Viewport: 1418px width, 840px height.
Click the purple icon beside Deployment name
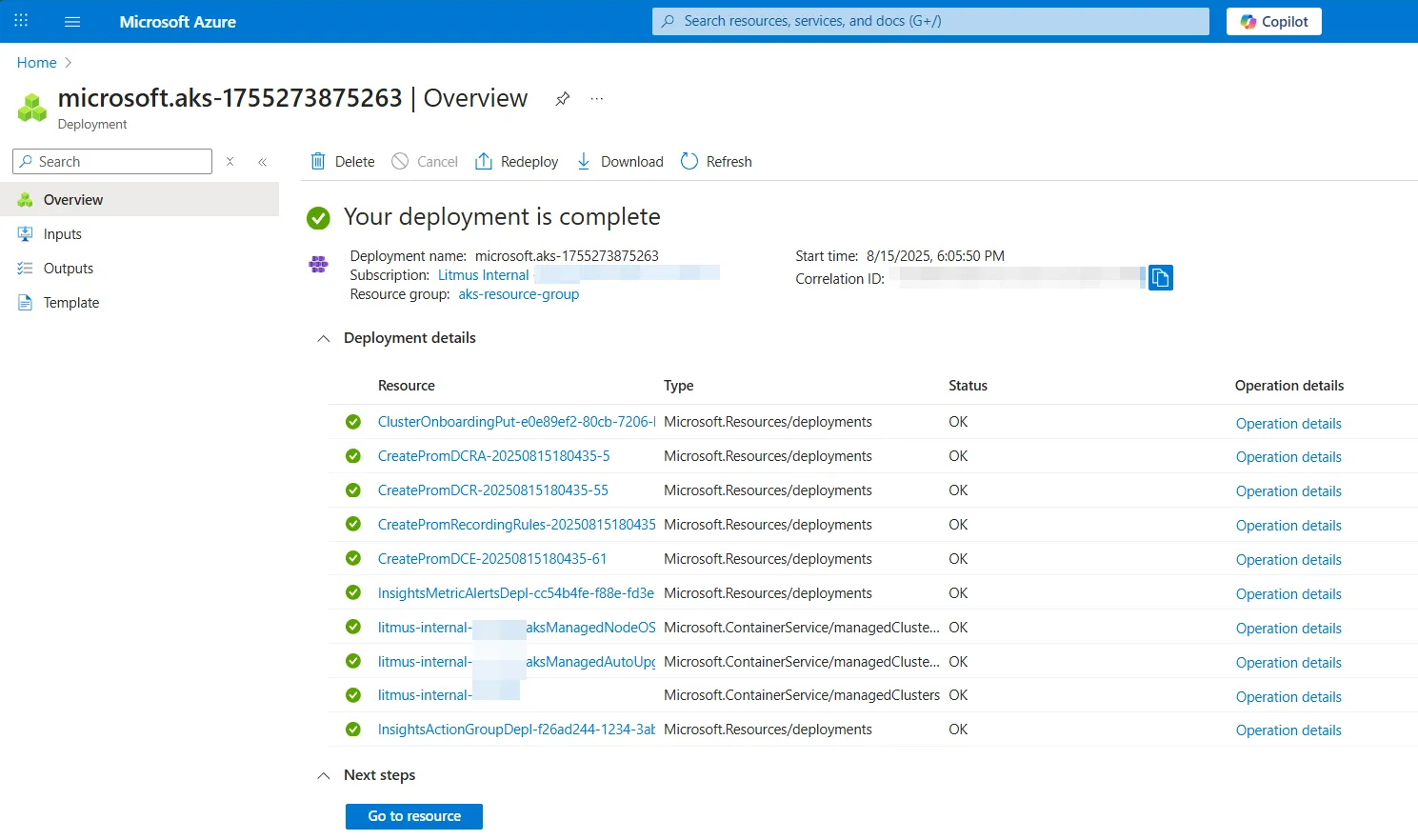pyautogui.click(x=318, y=264)
